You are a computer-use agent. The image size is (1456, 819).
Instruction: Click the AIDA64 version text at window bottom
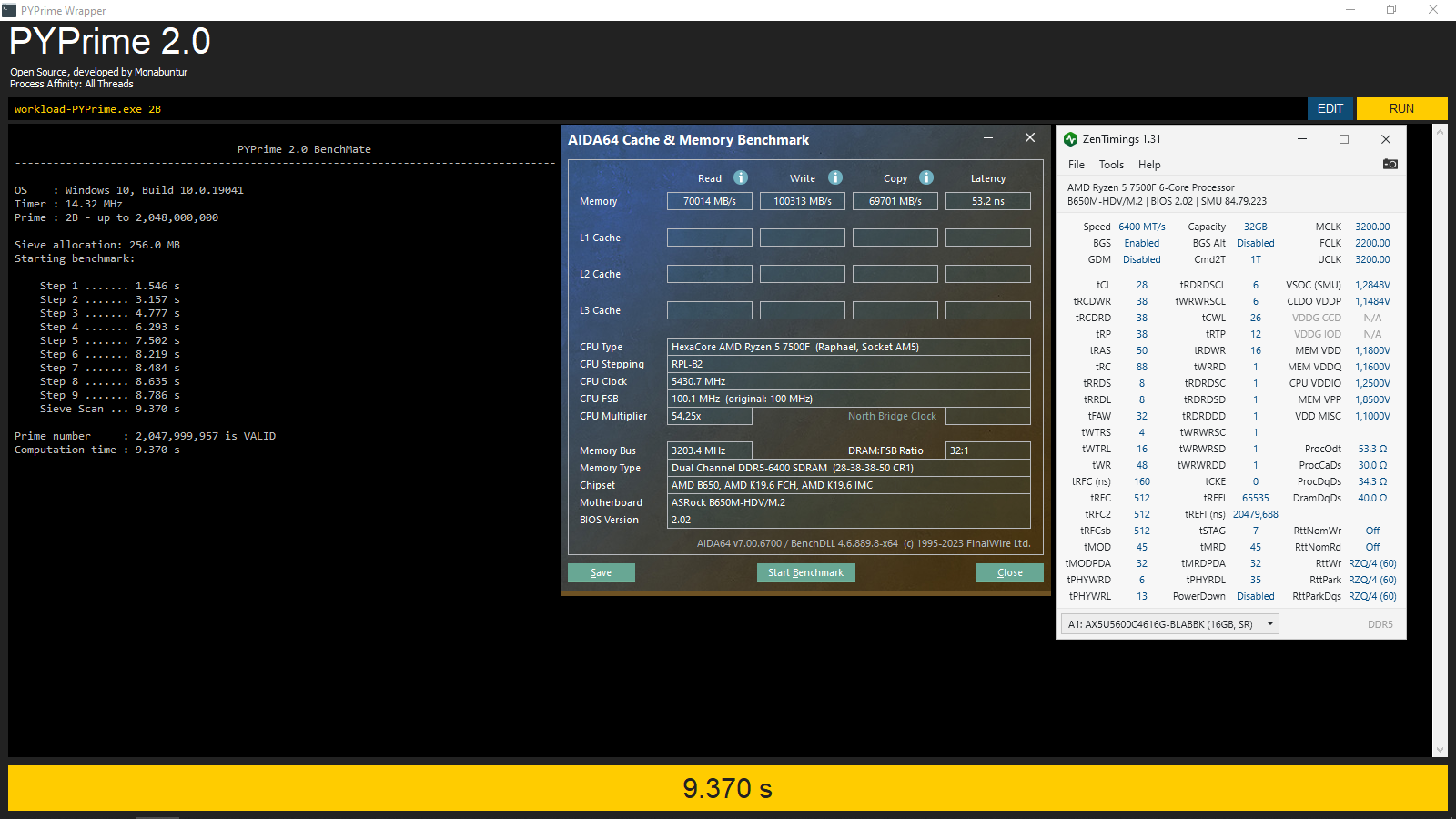tap(864, 543)
